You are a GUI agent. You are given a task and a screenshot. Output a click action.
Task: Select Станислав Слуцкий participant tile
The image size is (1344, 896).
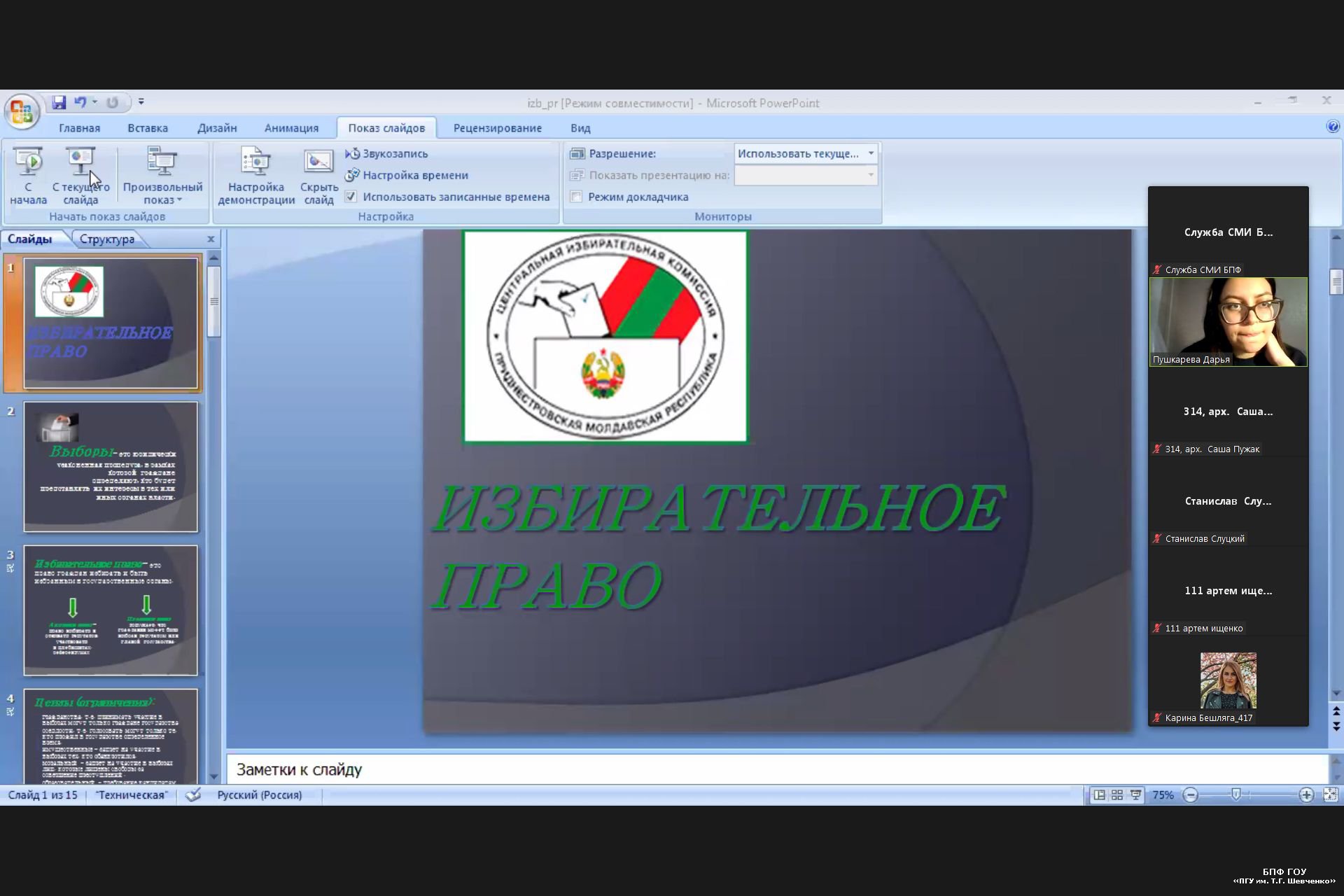(1228, 501)
